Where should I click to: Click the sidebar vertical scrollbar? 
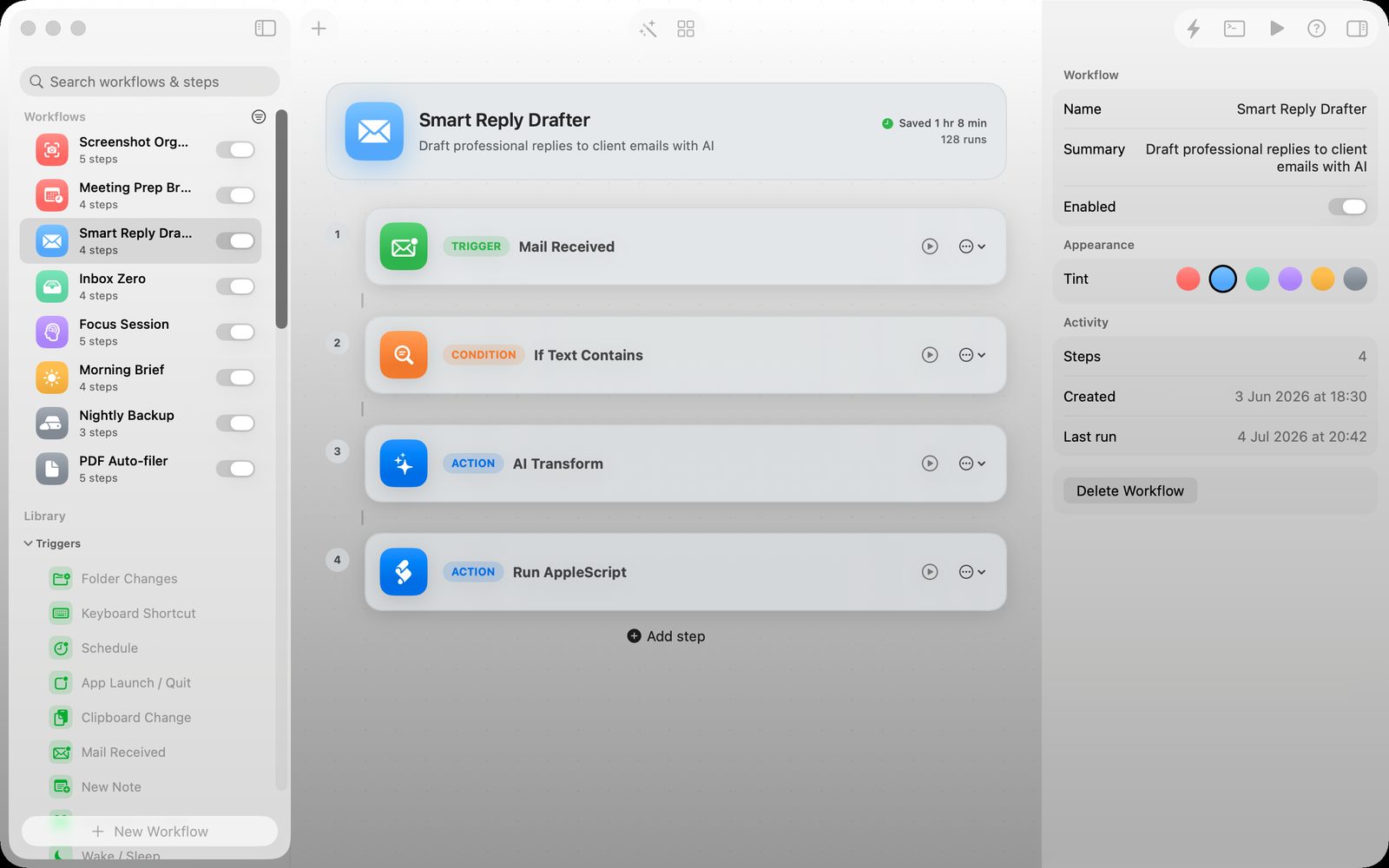pos(281,219)
